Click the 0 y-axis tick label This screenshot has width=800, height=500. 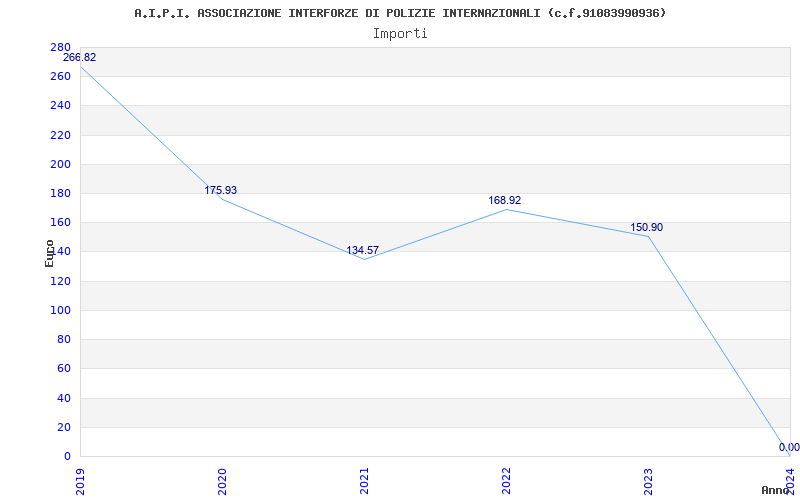[x=67, y=456]
